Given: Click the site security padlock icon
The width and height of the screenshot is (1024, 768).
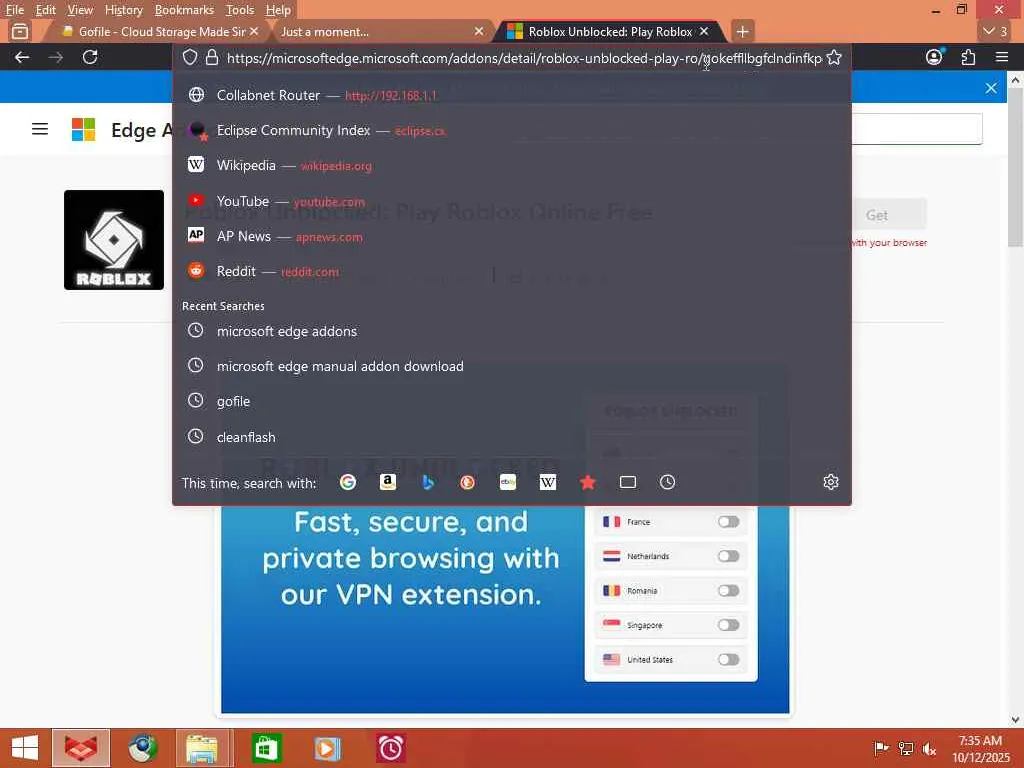Looking at the screenshot, I should pyautogui.click(x=212, y=57).
